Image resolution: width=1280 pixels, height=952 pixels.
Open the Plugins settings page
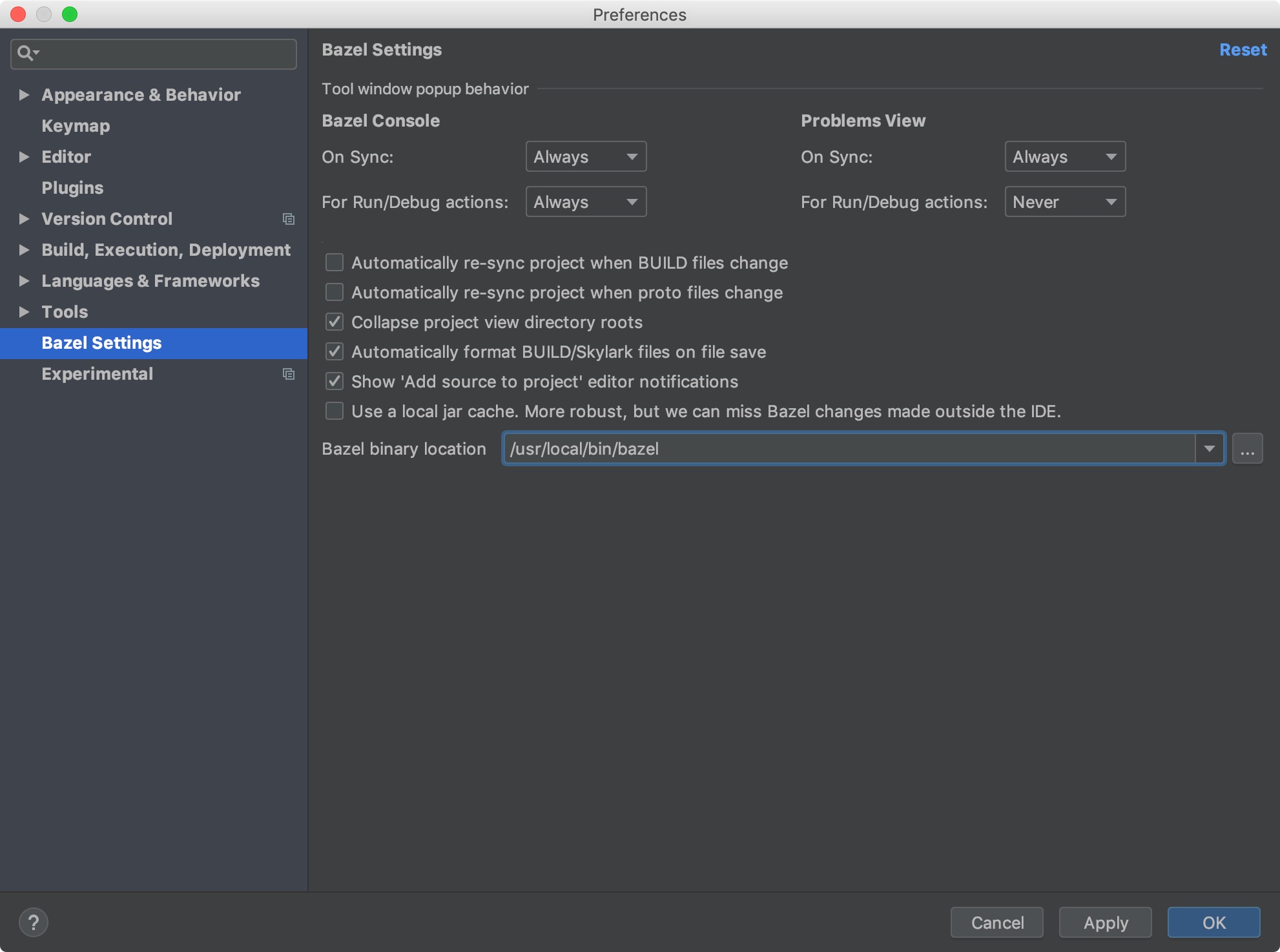[72, 188]
